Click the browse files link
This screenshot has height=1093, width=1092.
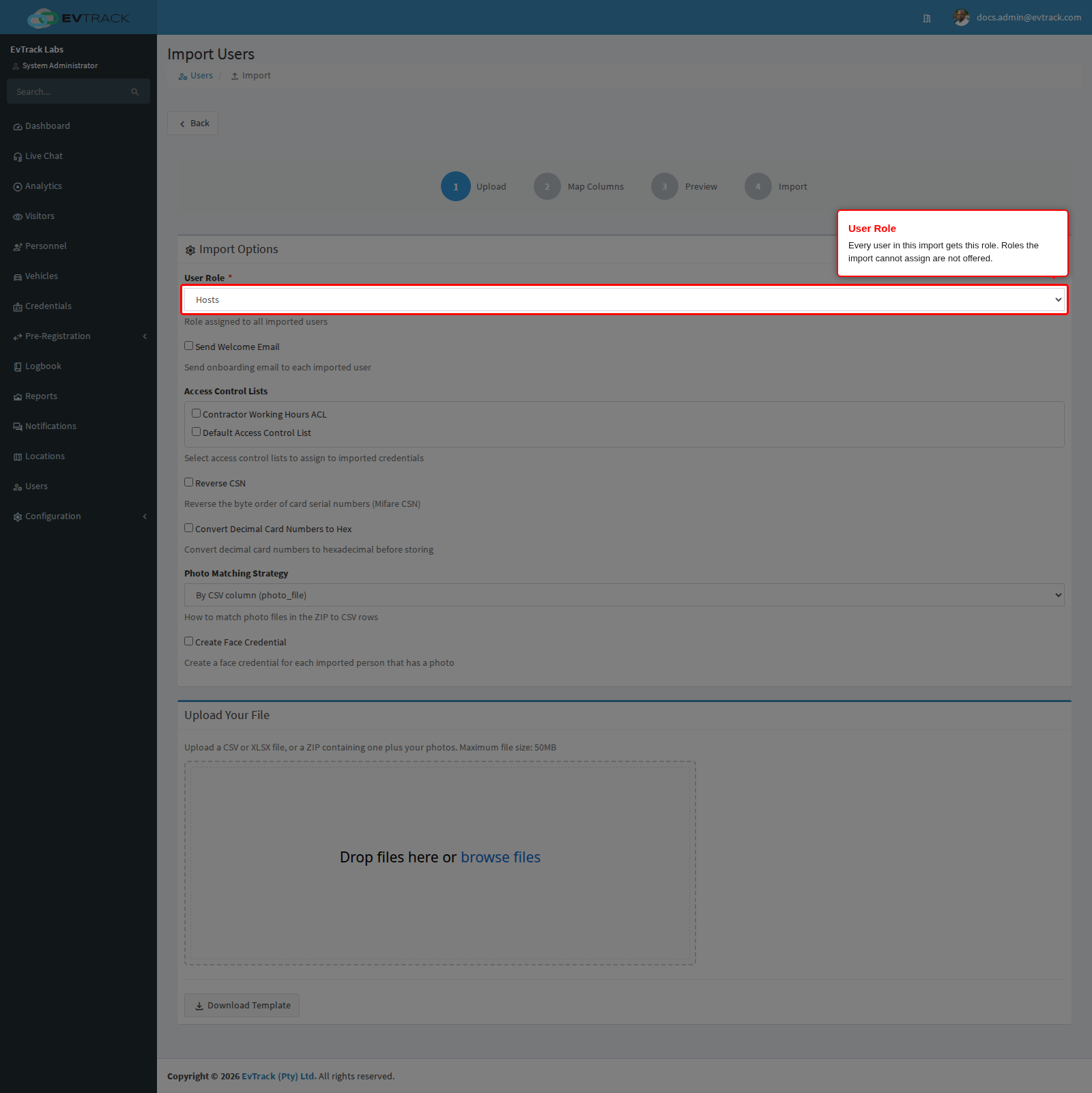[500, 858]
